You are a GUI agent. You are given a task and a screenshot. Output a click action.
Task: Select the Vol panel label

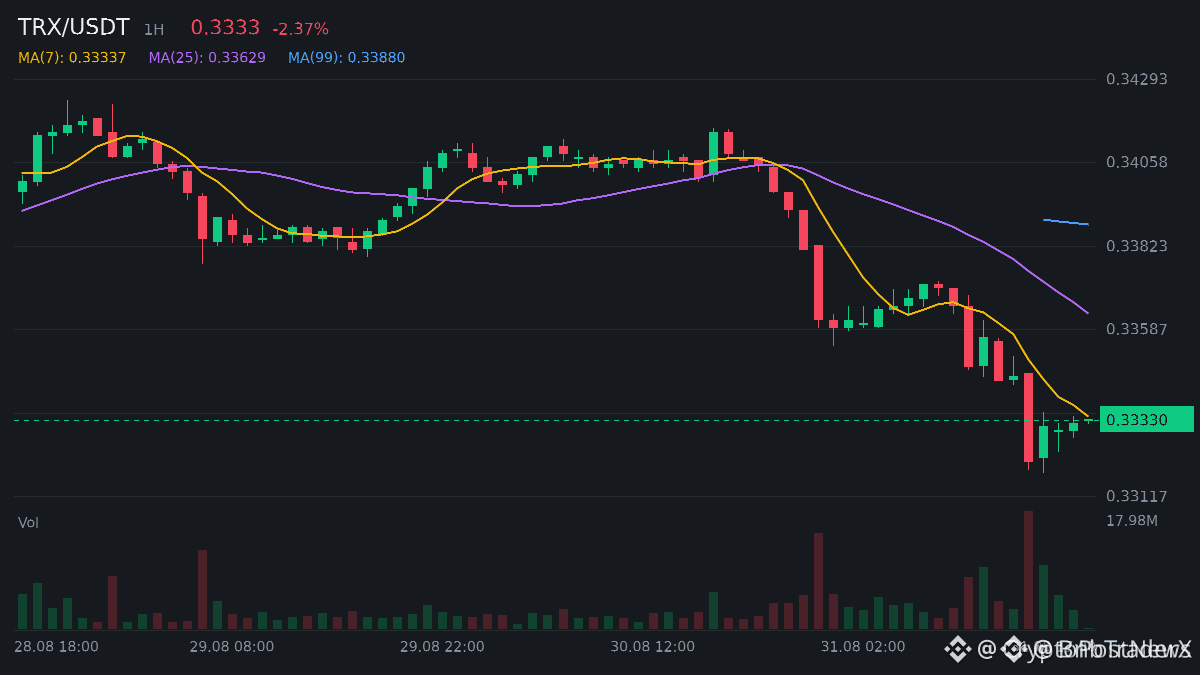[x=28, y=523]
